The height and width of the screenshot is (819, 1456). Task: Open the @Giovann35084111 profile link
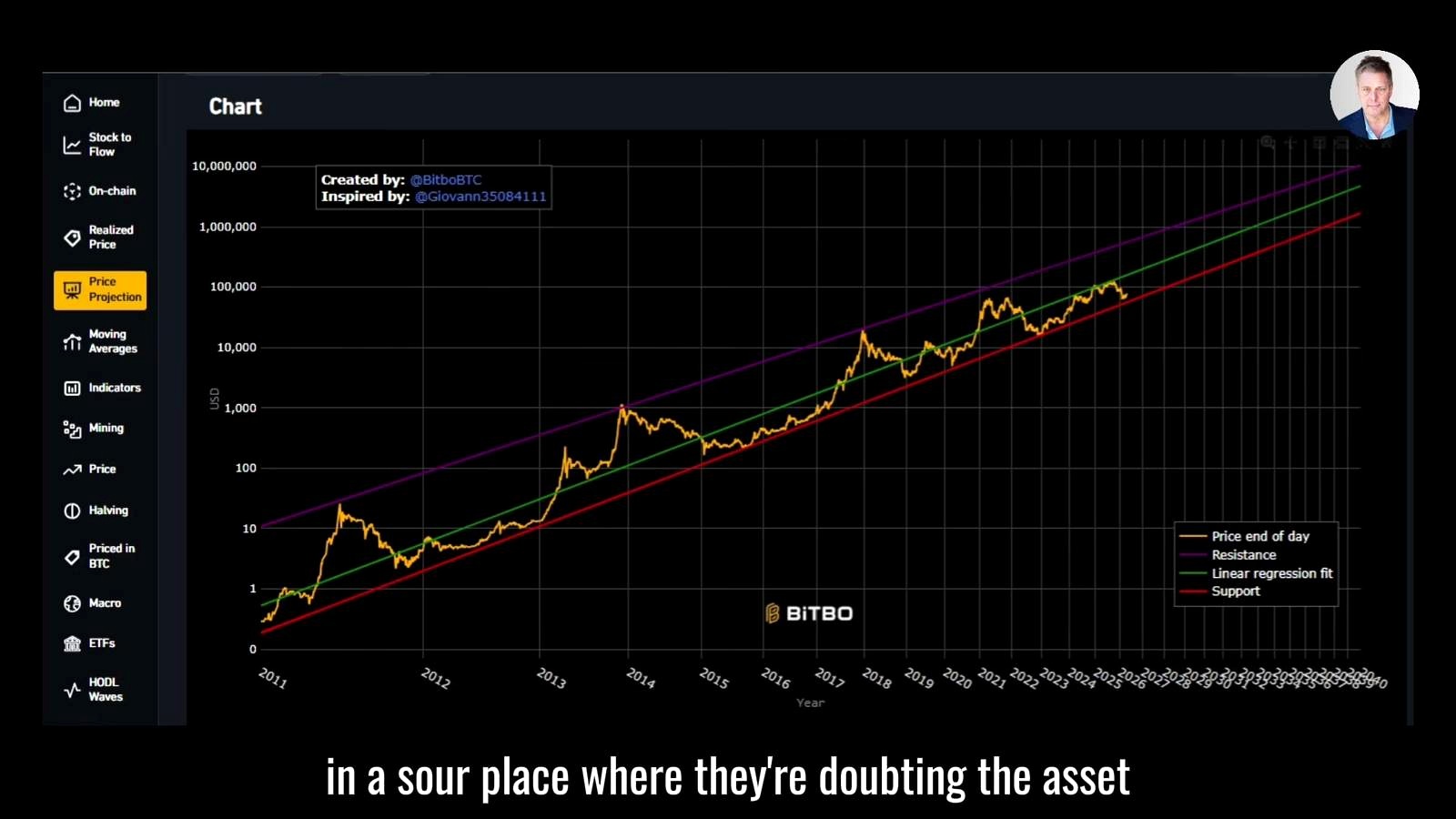[x=480, y=197]
